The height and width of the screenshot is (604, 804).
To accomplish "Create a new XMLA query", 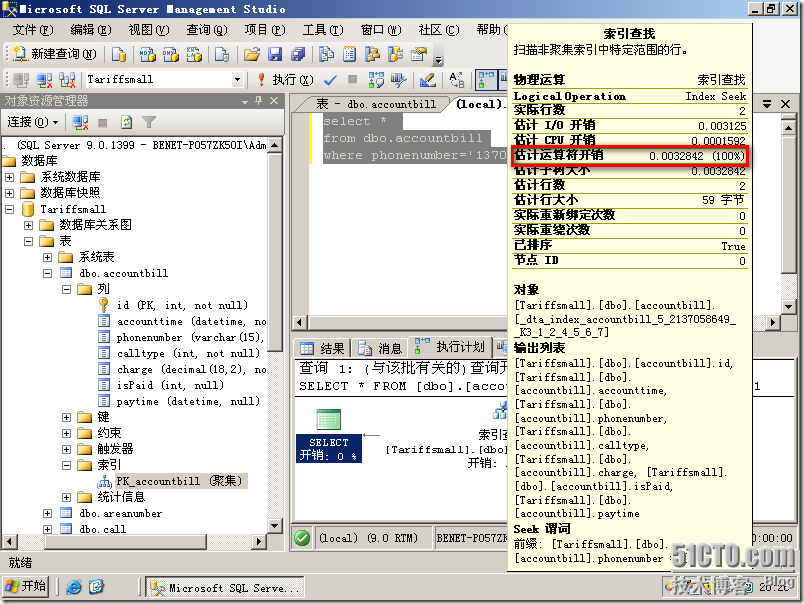I will 194,54.
